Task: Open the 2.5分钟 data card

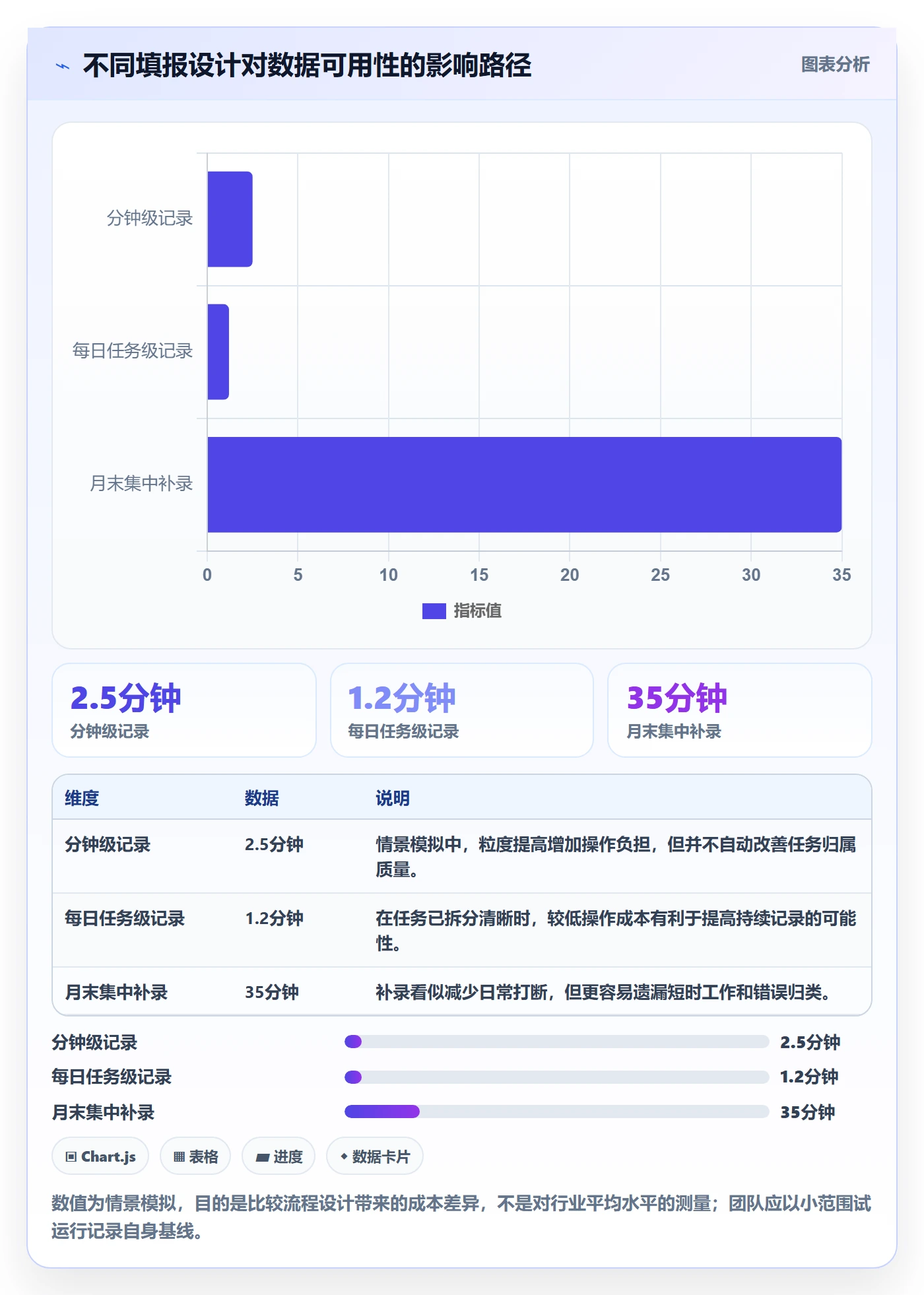Action: [x=184, y=710]
